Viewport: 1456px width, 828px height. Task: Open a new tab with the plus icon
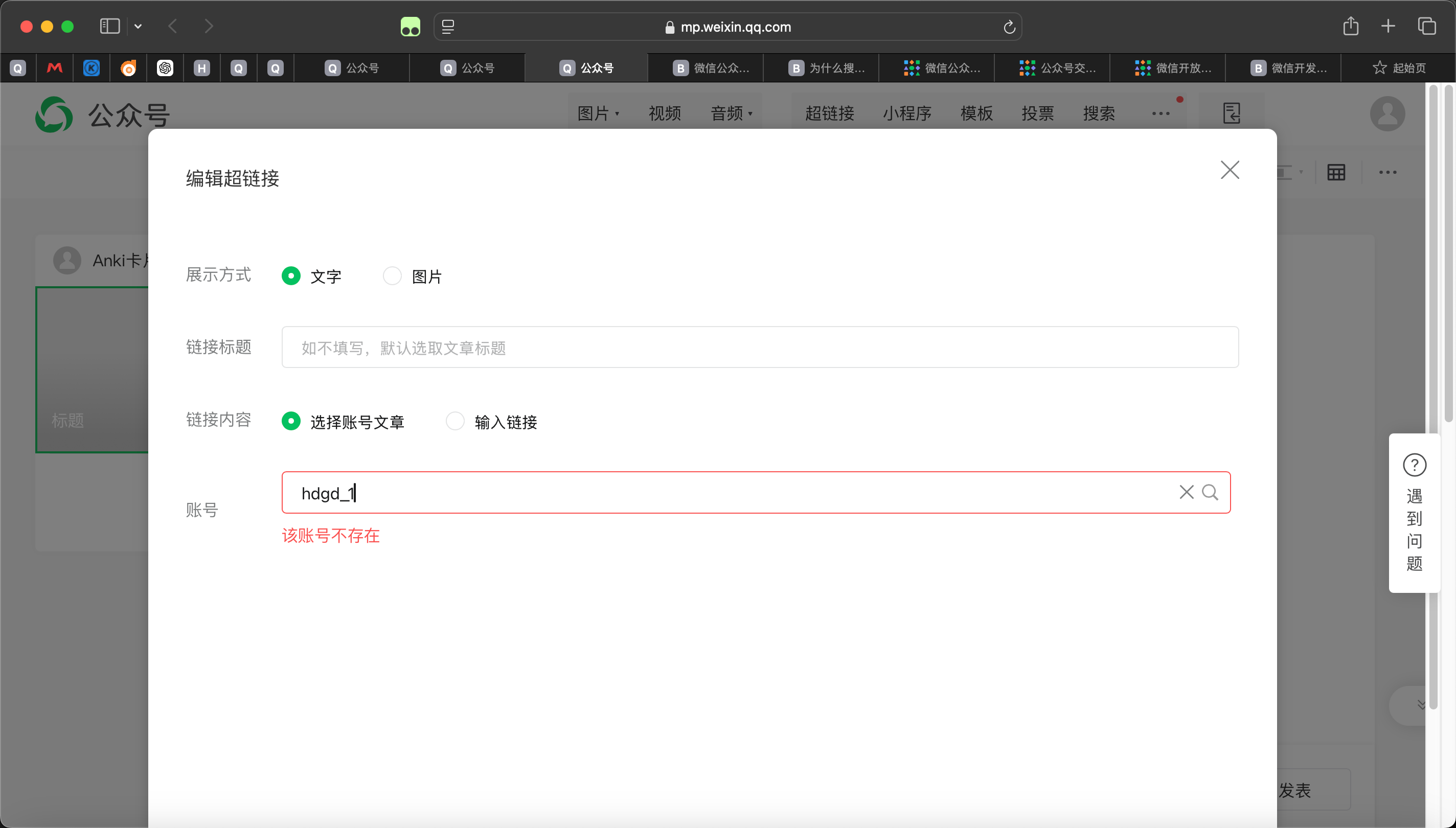click(1387, 26)
